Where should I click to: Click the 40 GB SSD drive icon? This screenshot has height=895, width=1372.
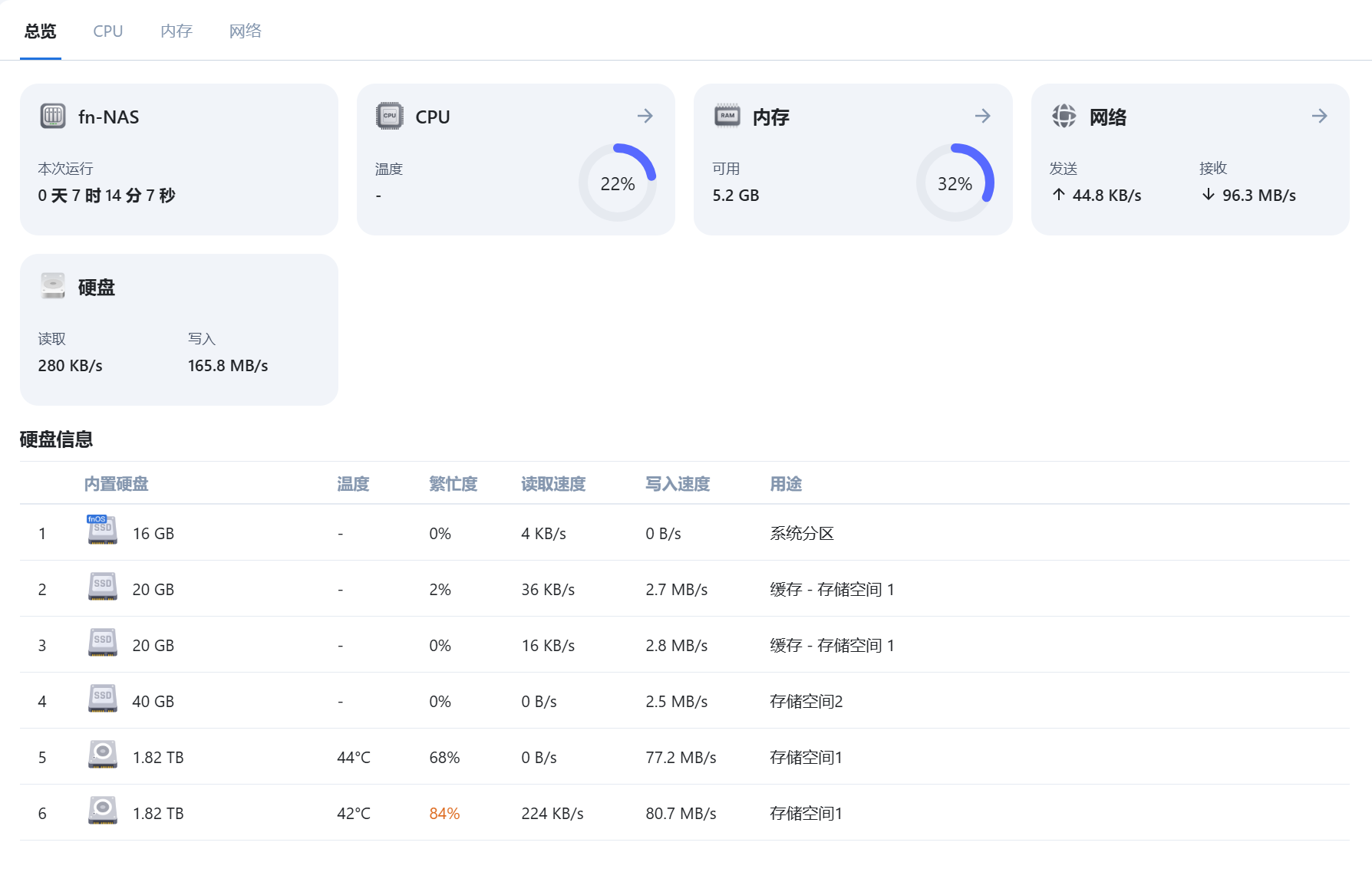coord(102,699)
